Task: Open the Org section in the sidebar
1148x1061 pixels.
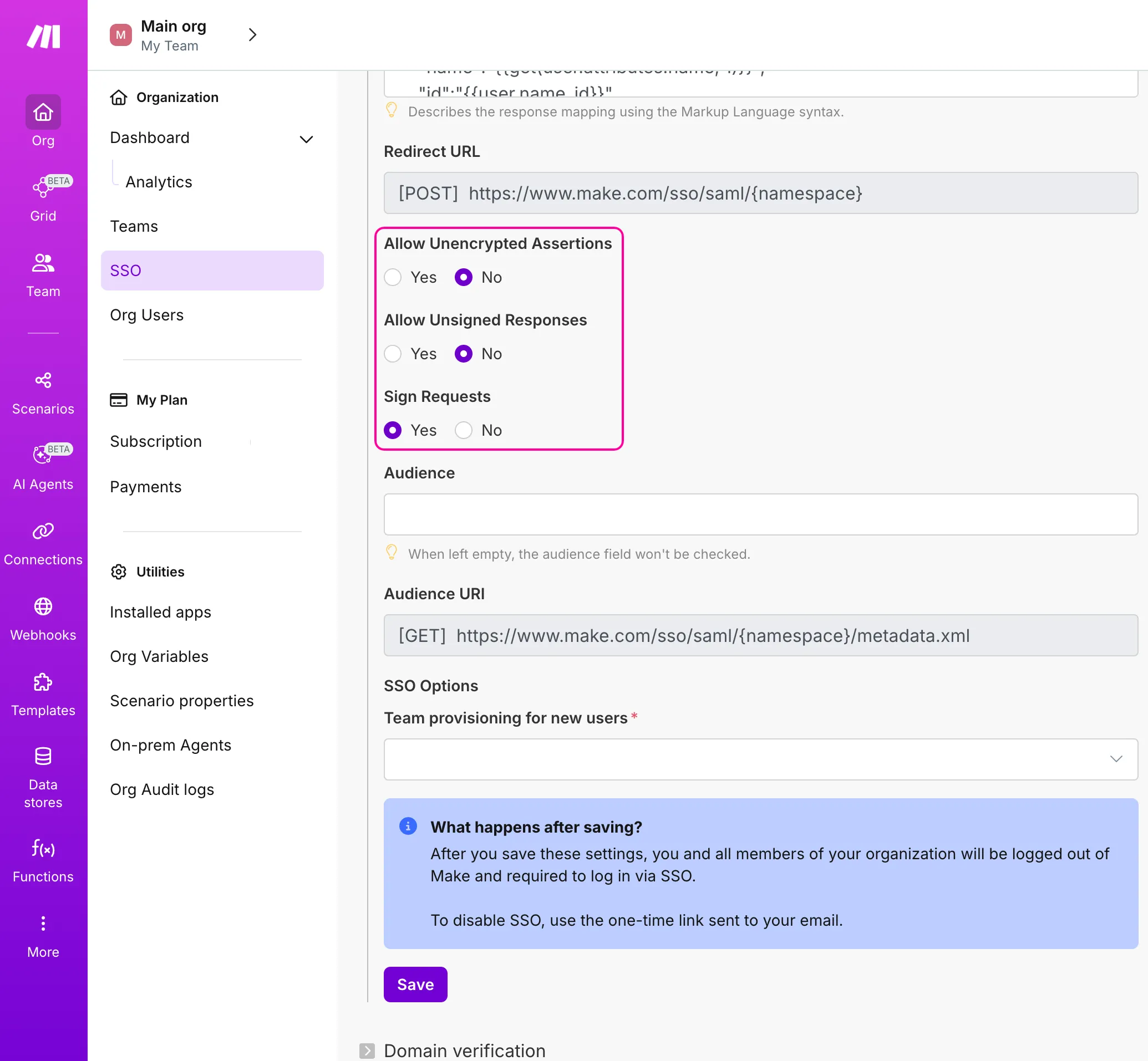Action: click(x=43, y=122)
